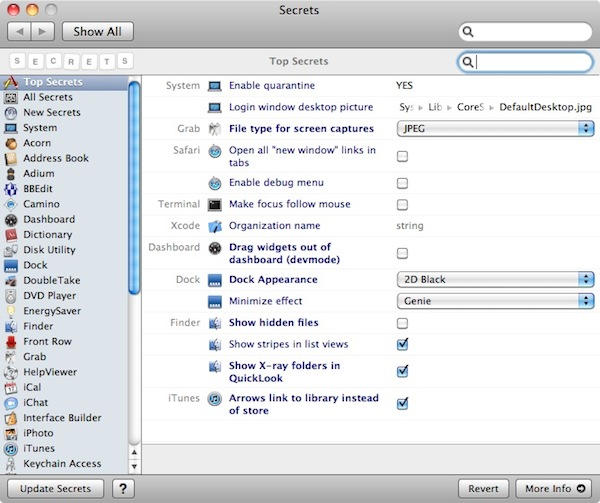
Task: Click the Dashboard icon in sidebar
Action: 11,219
